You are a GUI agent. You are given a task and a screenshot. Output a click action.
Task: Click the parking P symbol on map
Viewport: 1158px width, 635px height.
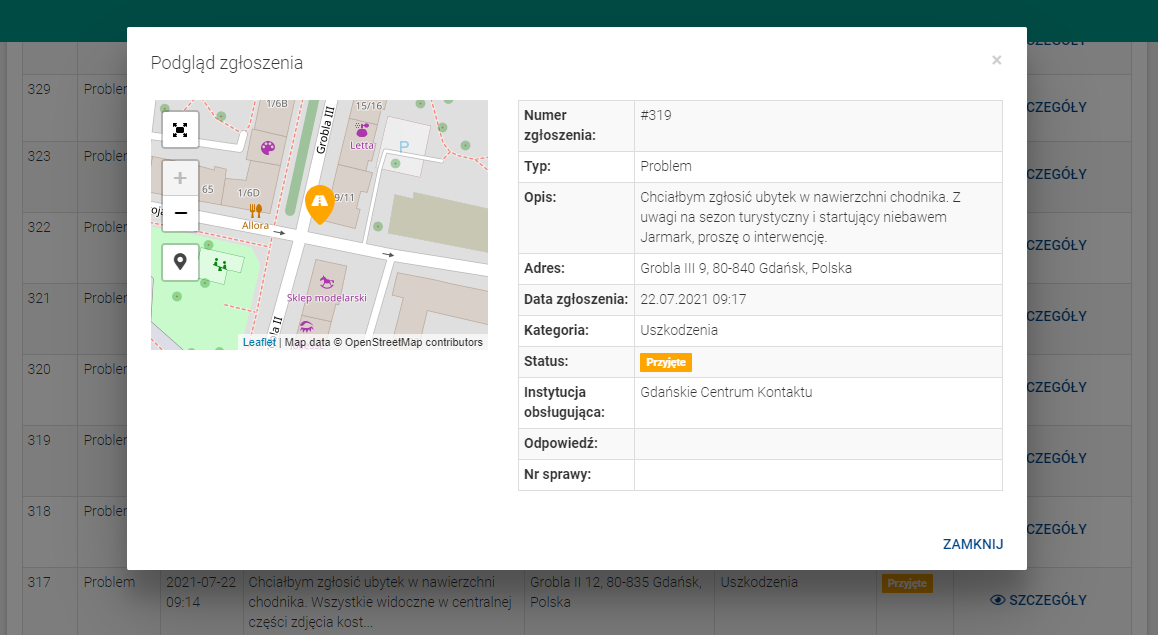tap(404, 146)
